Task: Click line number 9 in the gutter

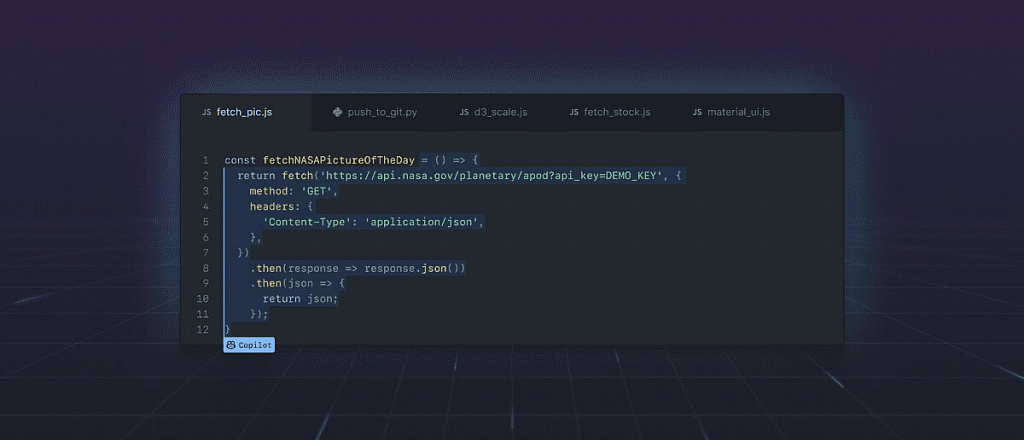Action: pos(206,283)
